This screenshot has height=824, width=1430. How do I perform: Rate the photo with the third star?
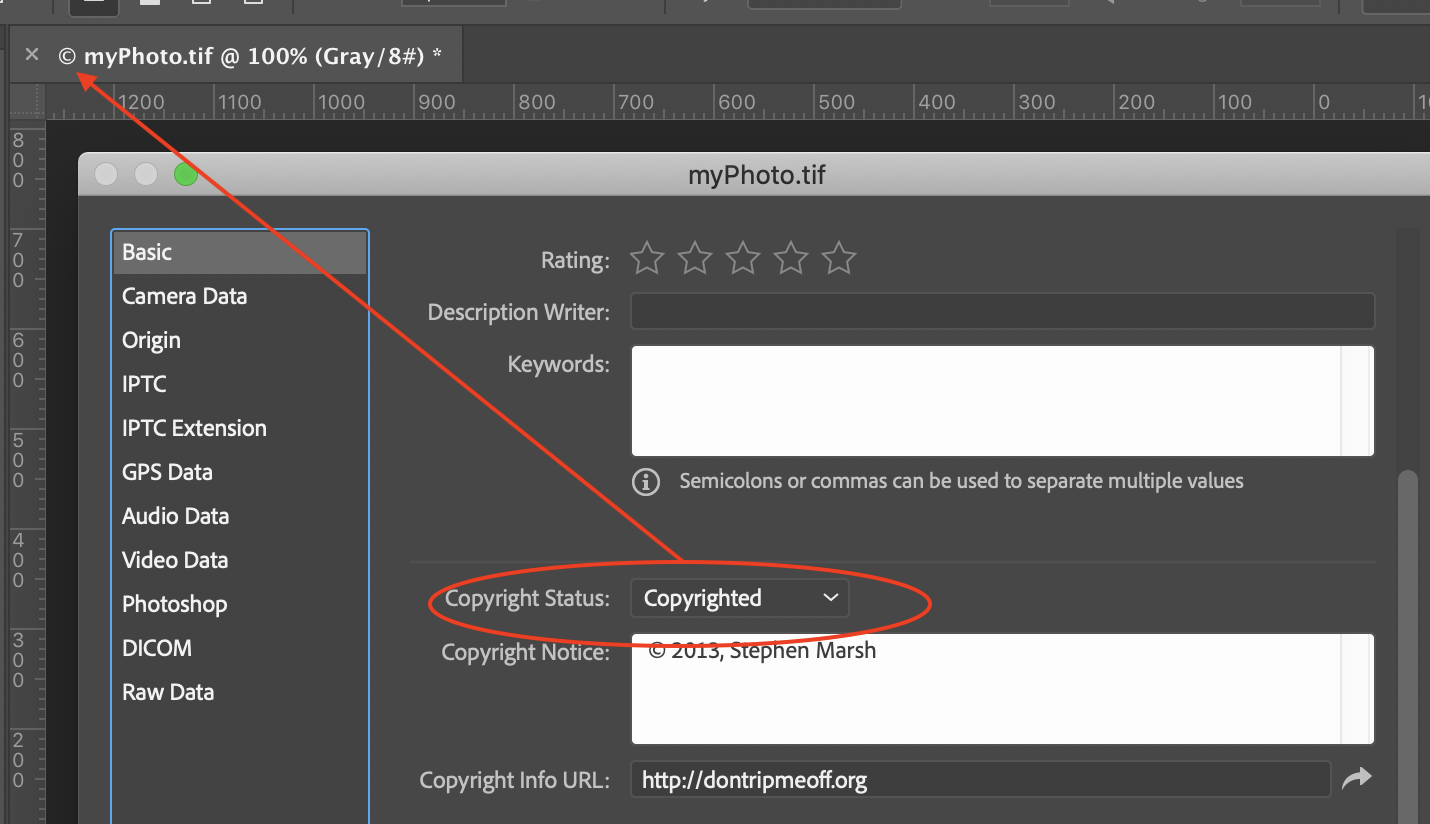742,258
